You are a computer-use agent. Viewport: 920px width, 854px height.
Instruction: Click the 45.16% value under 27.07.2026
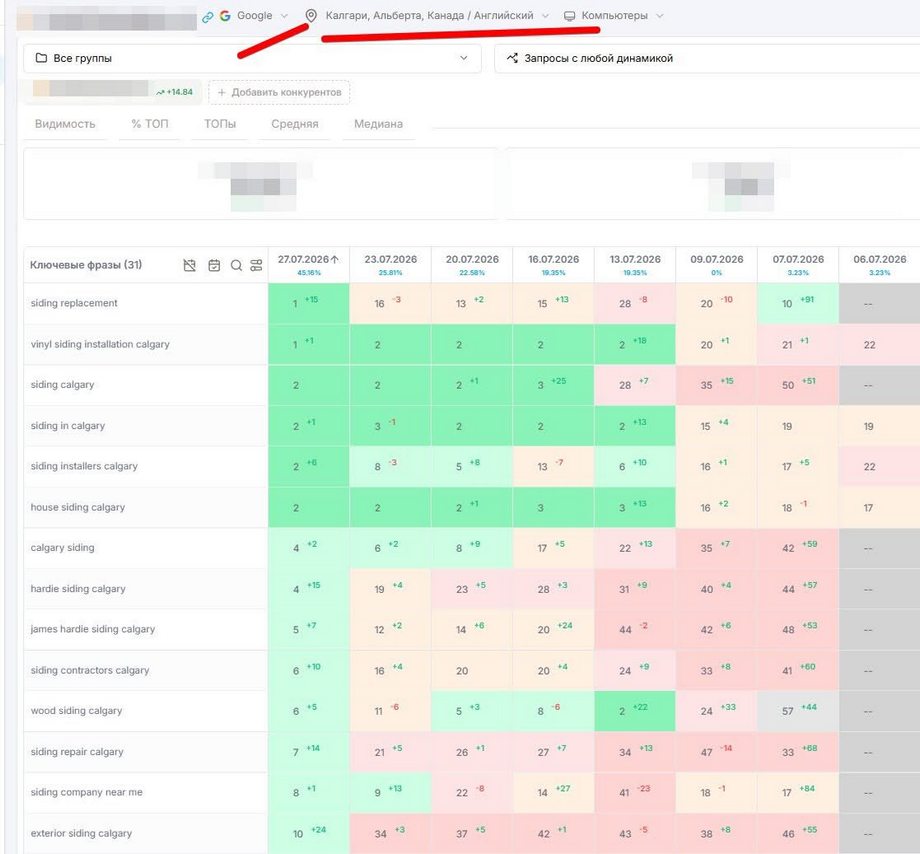click(309, 273)
